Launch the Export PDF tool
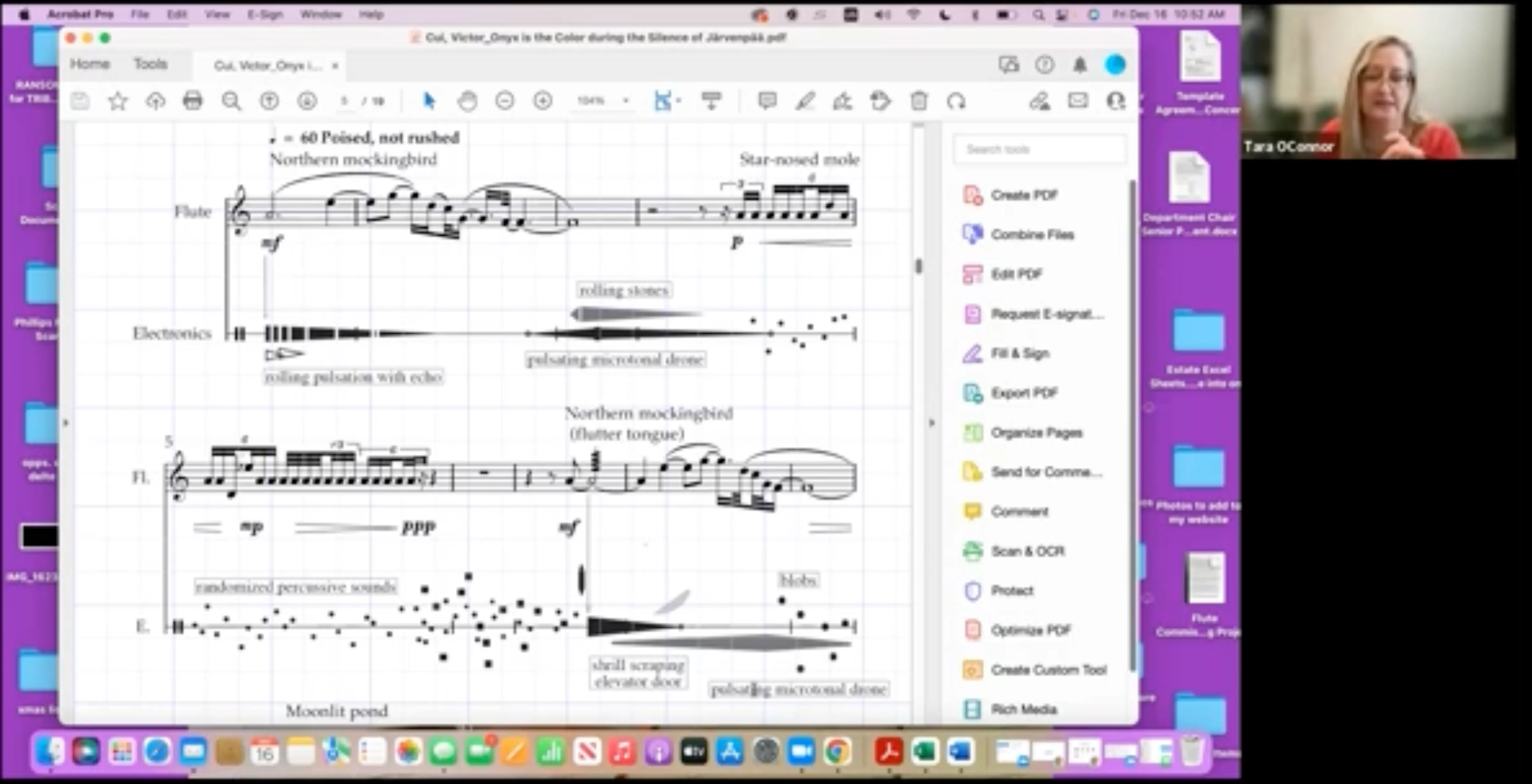The height and width of the screenshot is (784, 1532). coord(1024,393)
